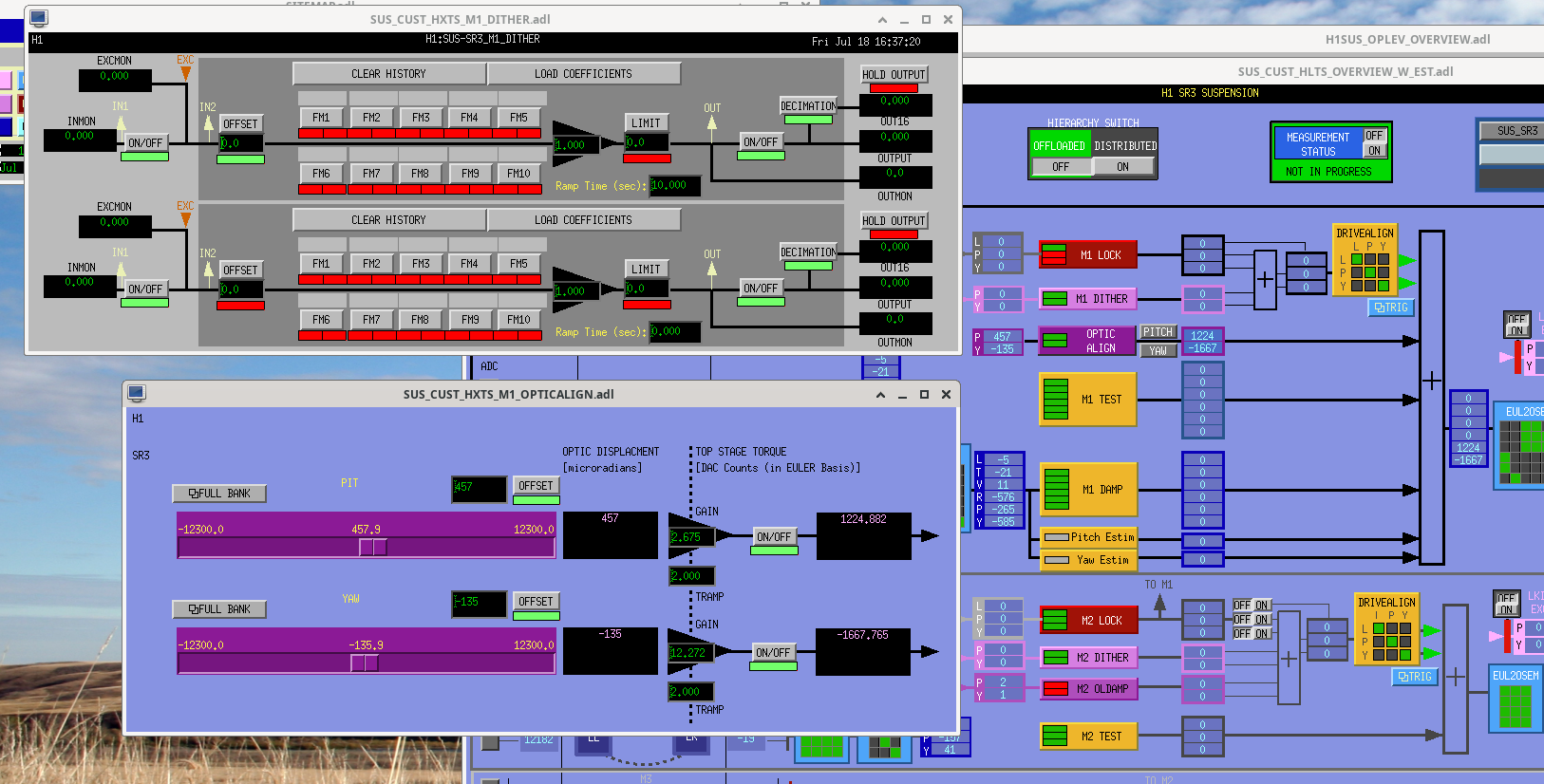
Task: Open the Yaw Estim display
Action: [x=1087, y=560]
